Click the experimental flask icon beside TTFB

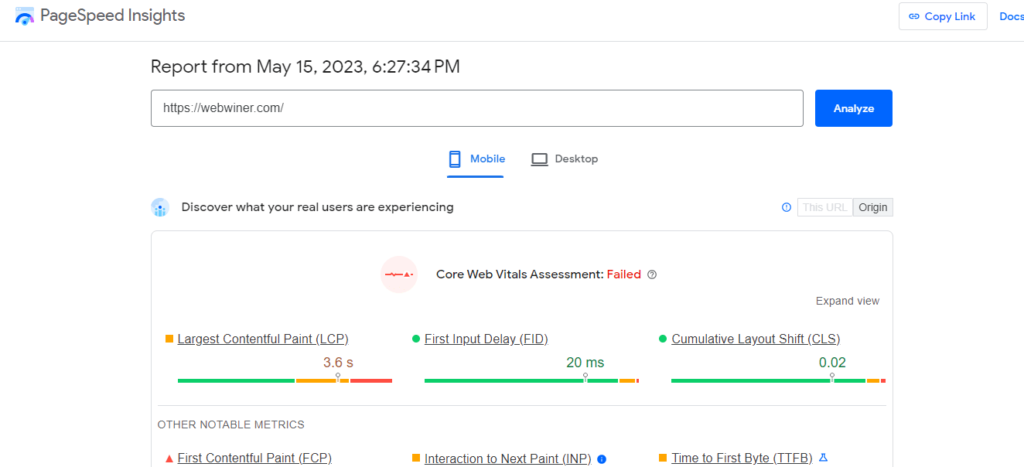823,458
